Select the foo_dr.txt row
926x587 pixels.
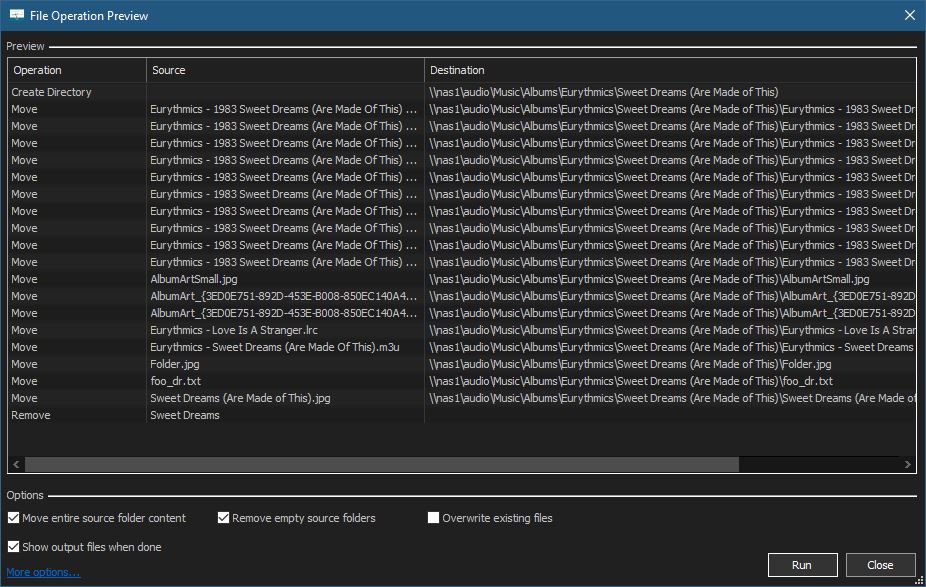[175, 381]
